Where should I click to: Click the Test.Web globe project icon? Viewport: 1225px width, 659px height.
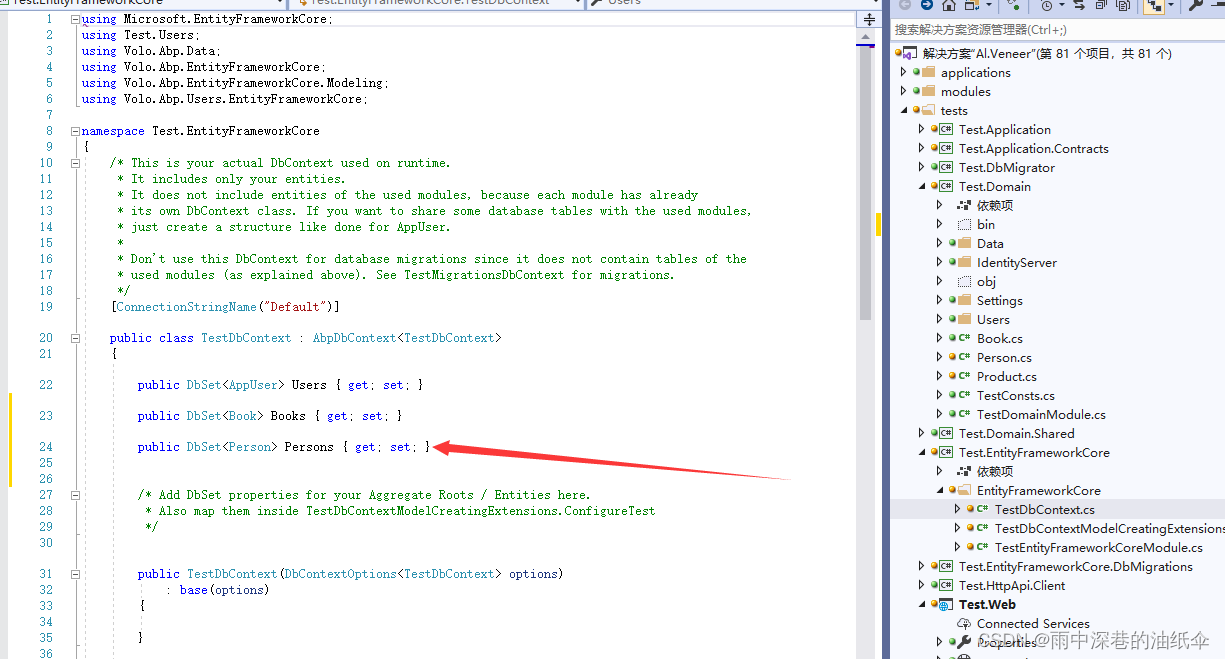[x=946, y=604]
